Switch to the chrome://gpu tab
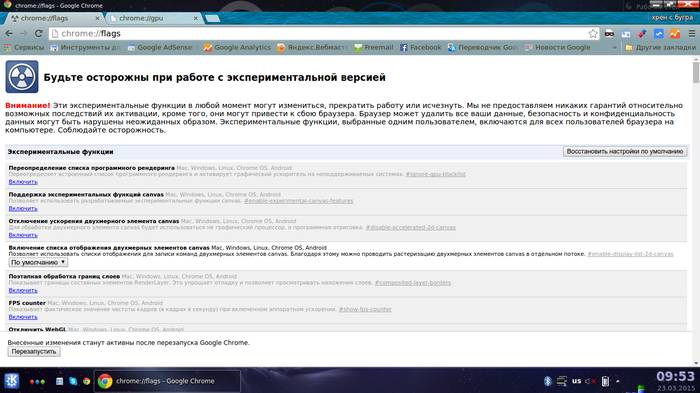 [154, 18]
